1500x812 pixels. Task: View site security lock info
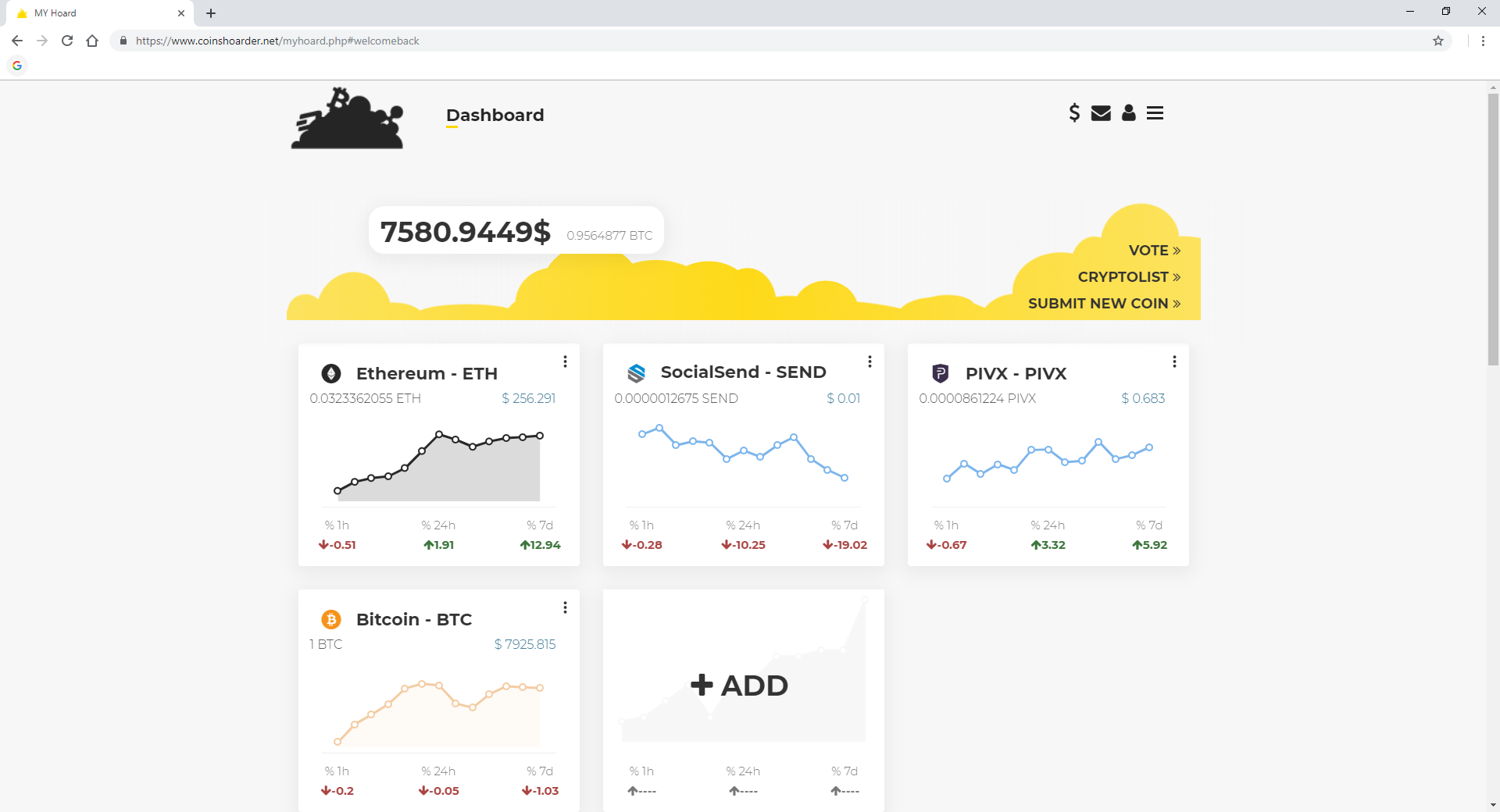pos(123,41)
